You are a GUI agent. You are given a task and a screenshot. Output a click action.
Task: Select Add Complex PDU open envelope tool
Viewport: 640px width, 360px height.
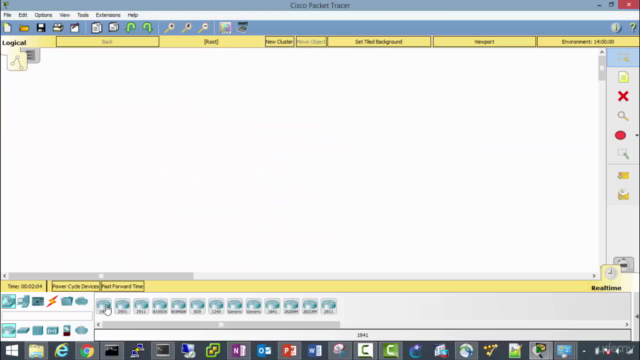pos(623,195)
